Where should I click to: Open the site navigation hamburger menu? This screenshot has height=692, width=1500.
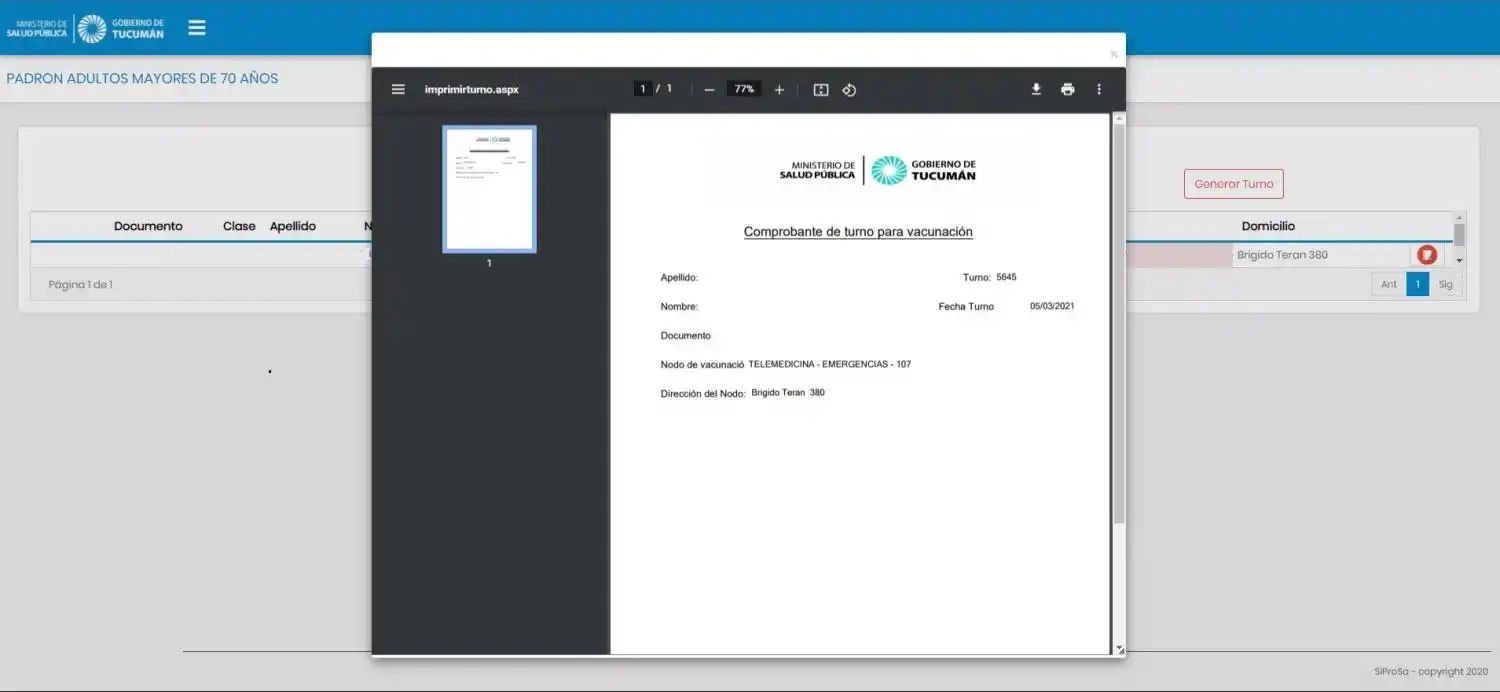[196, 27]
